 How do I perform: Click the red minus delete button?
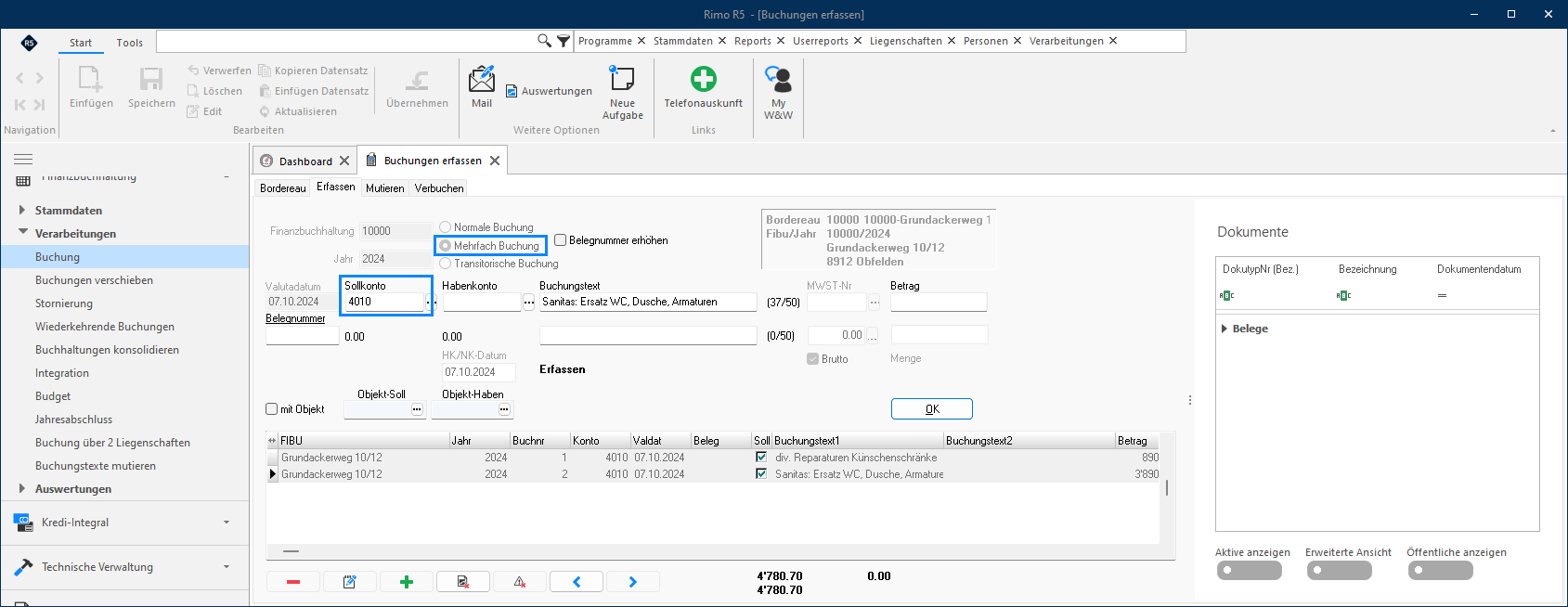[x=293, y=582]
